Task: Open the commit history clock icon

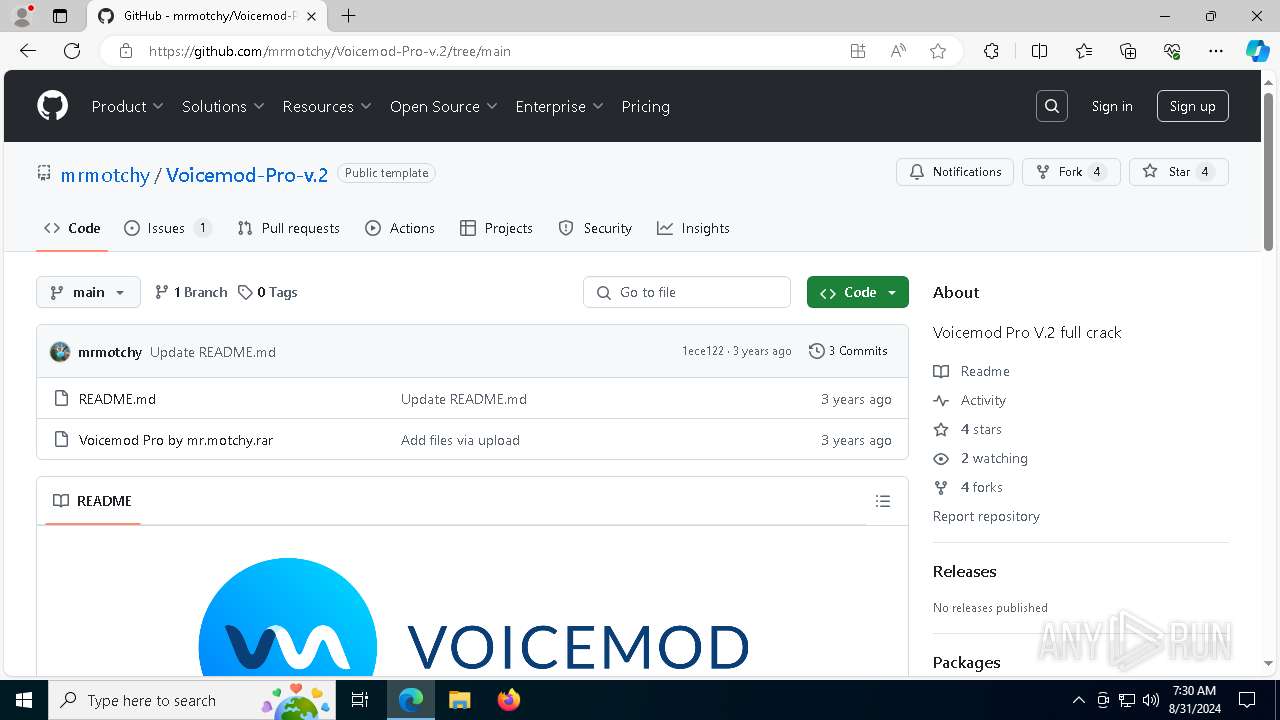Action: (817, 351)
